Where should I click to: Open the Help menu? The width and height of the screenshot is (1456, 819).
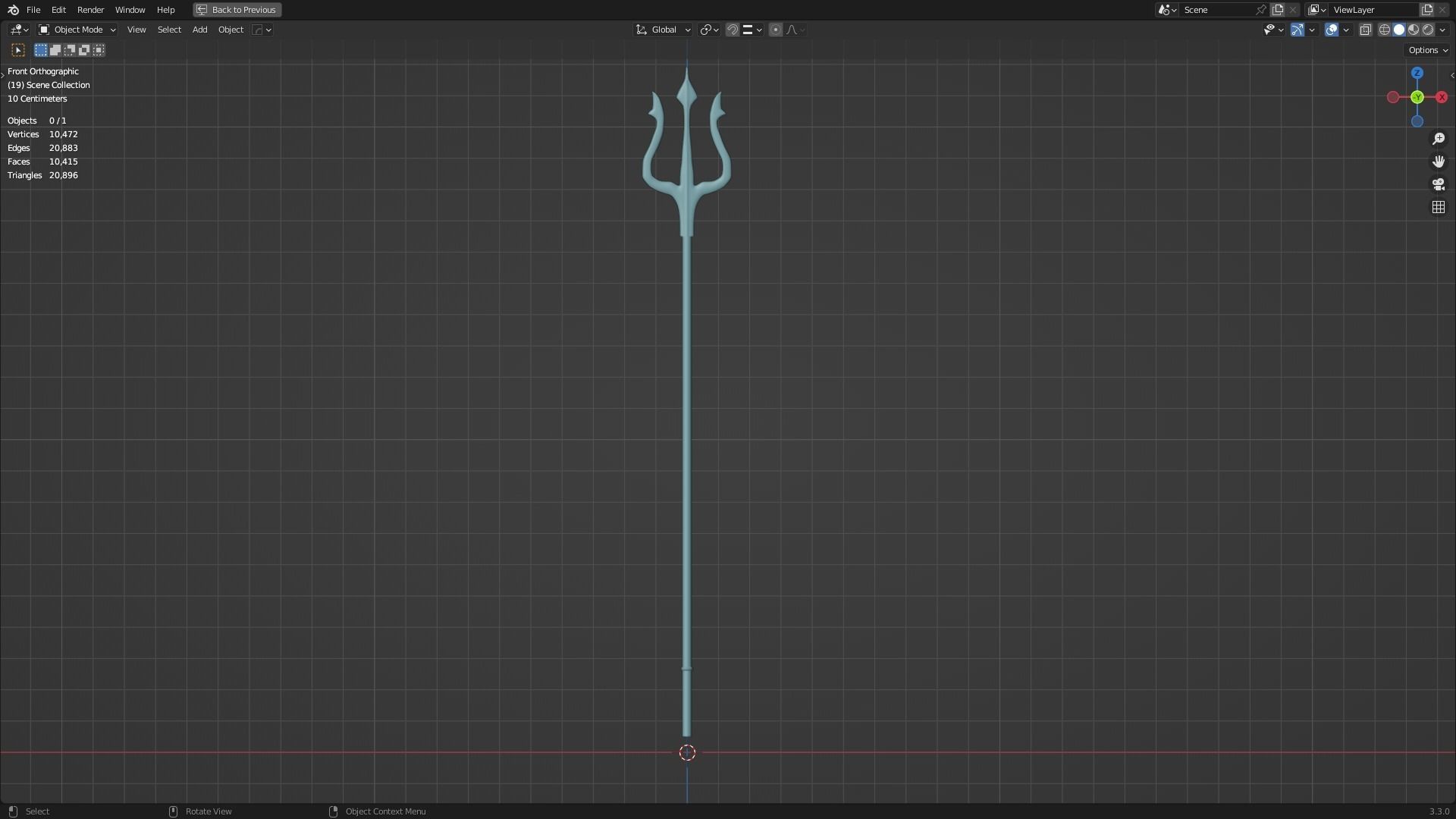click(165, 10)
